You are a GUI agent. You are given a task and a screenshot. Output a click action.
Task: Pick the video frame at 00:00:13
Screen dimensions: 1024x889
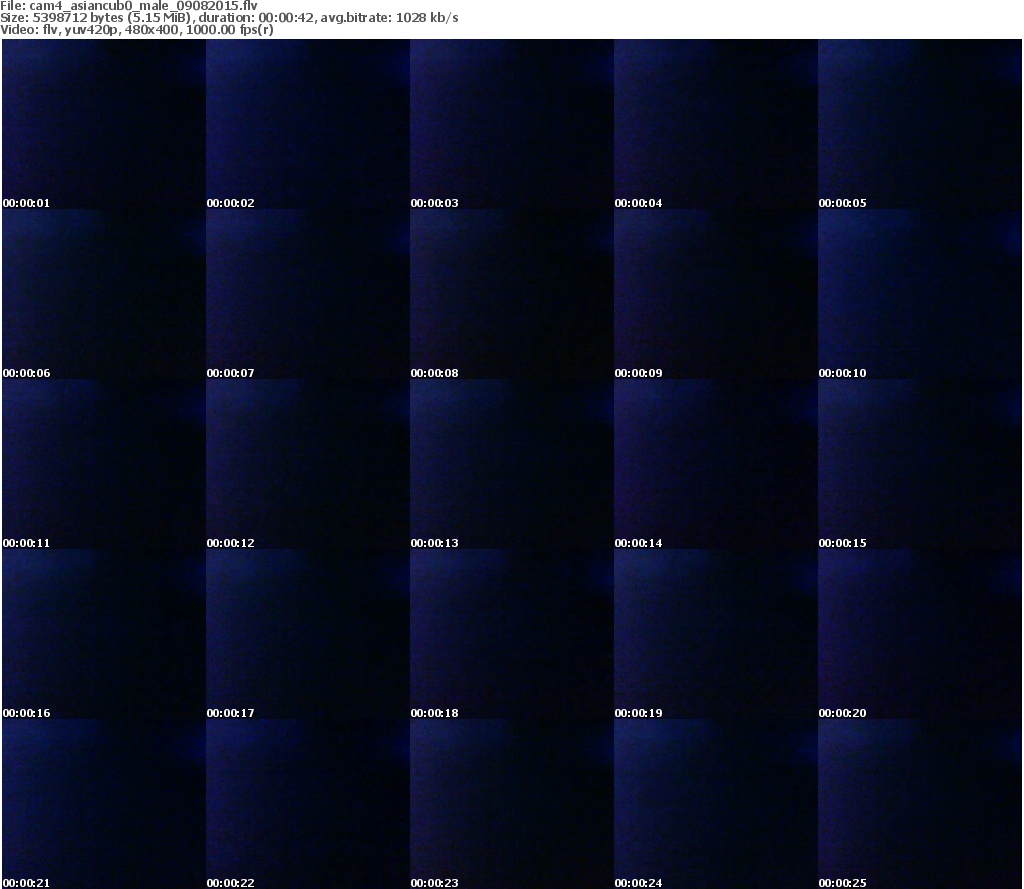(x=512, y=464)
